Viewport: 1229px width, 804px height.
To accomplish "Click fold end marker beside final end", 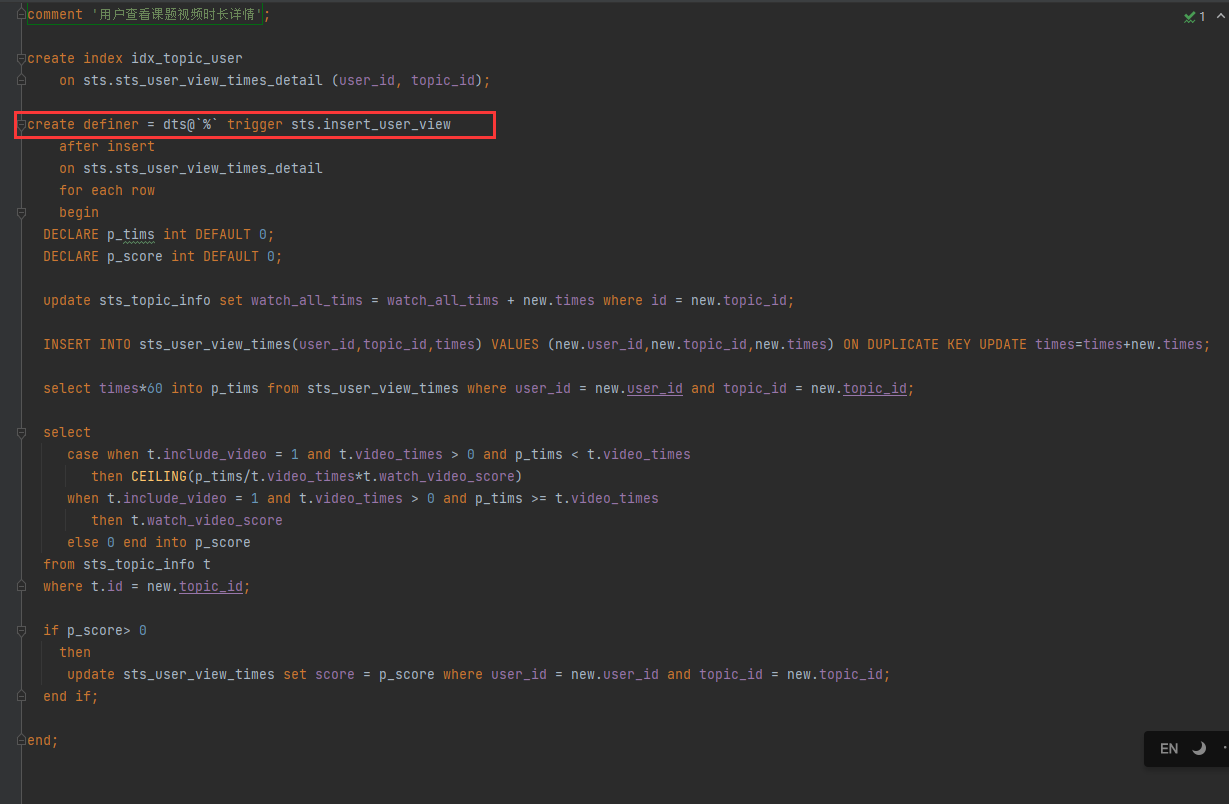I will [x=21, y=740].
